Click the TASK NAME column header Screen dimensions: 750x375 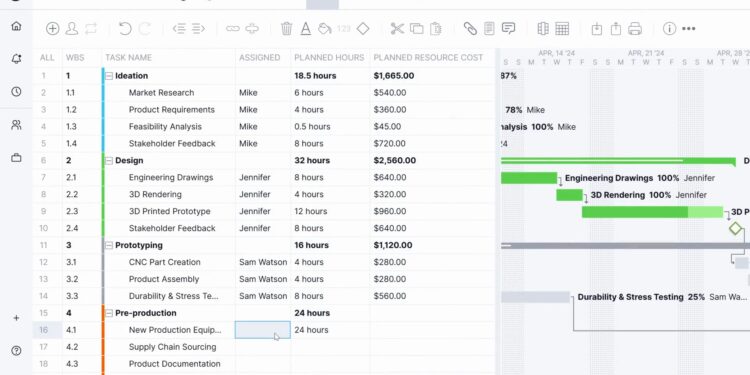point(128,57)
